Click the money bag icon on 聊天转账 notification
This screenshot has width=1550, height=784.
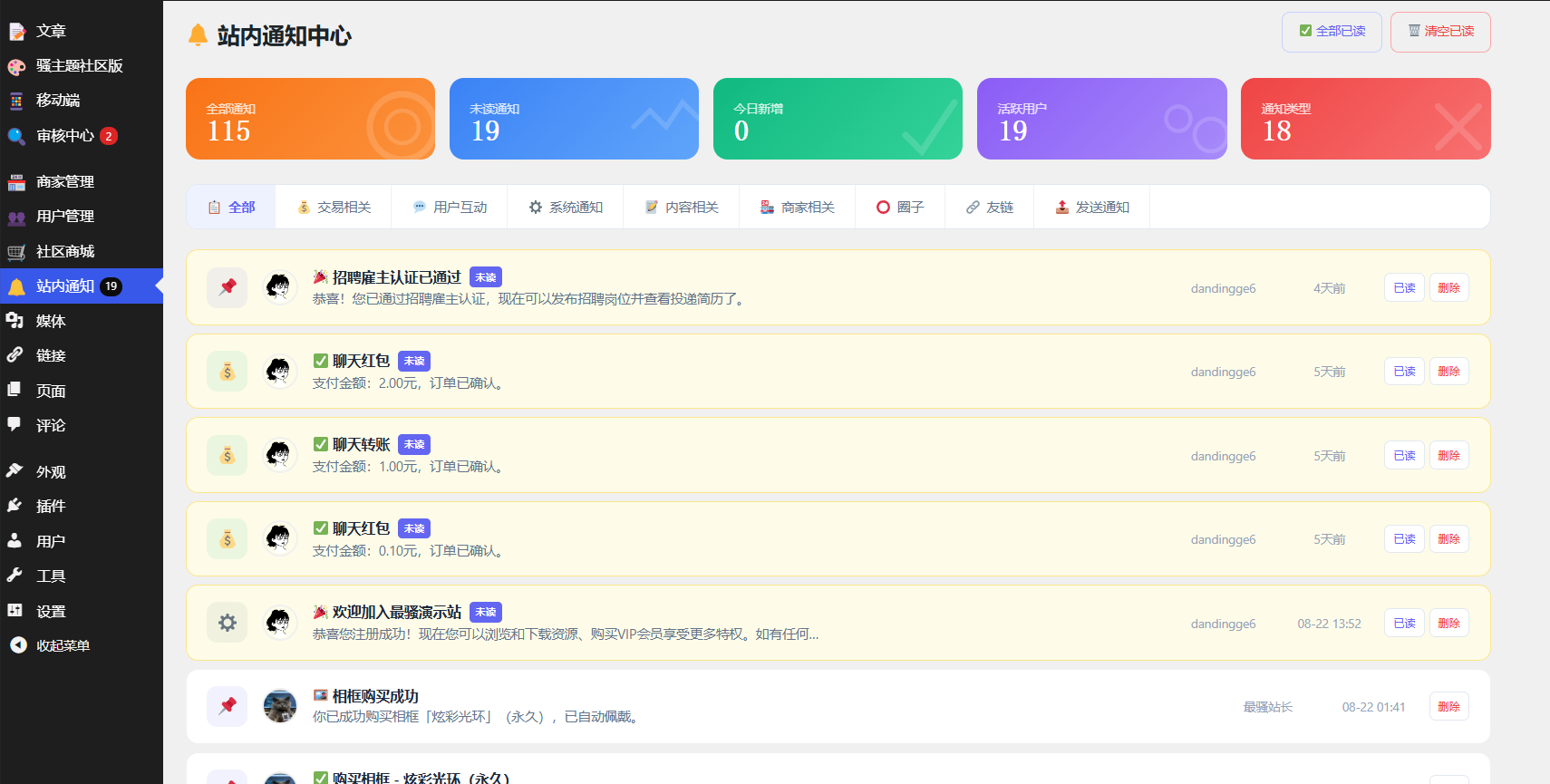[228, 455]
